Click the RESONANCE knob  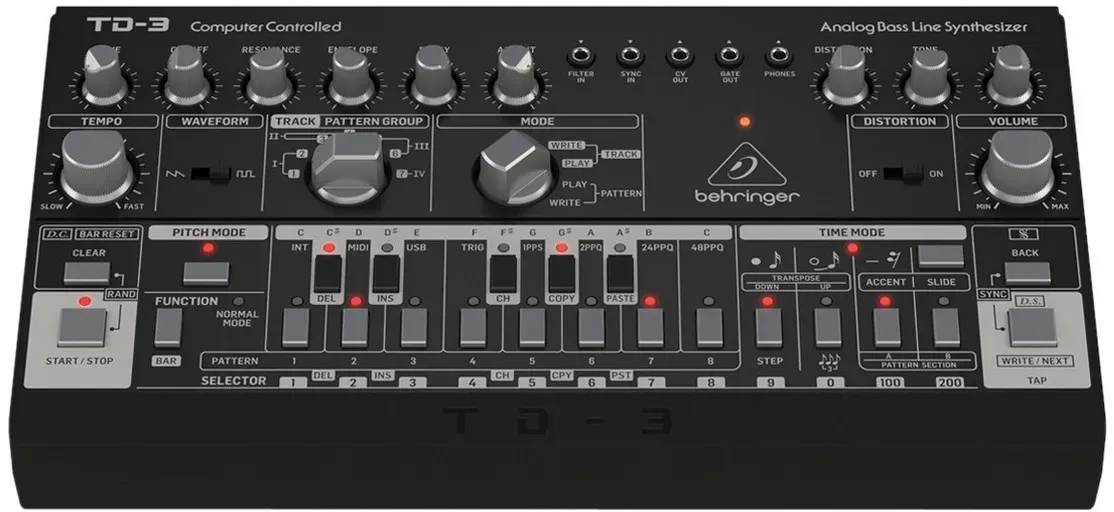(269, 76)
